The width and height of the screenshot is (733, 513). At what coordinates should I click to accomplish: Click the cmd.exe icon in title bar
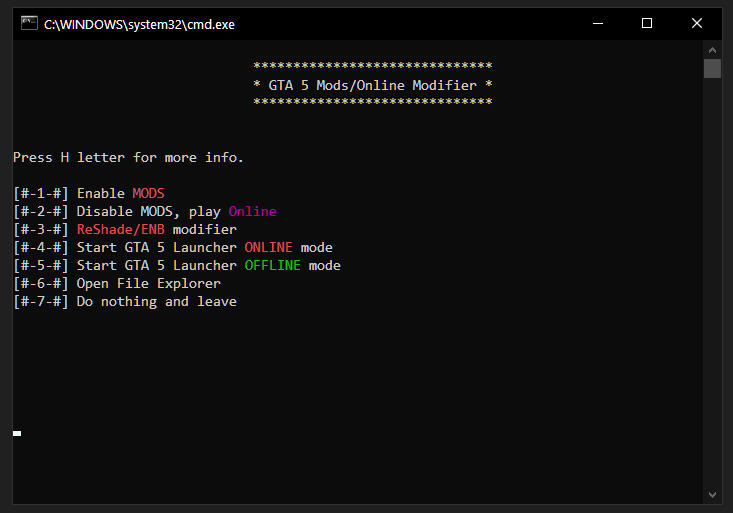(x=30, y=23)
